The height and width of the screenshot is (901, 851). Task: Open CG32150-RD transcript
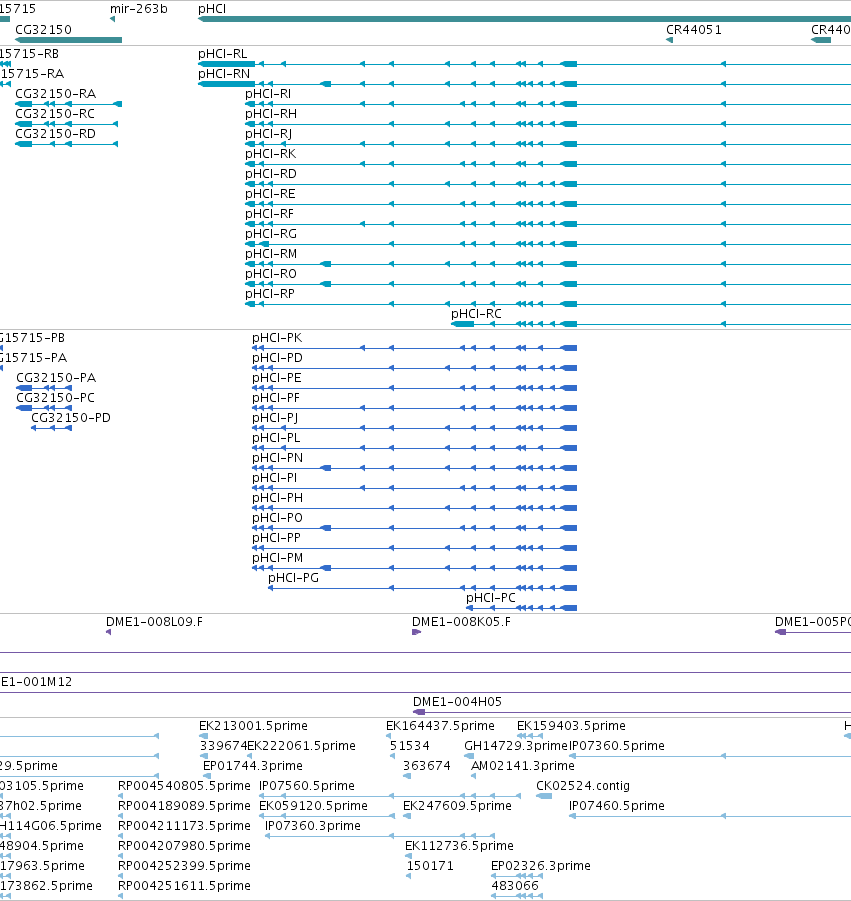coord(55,134)
